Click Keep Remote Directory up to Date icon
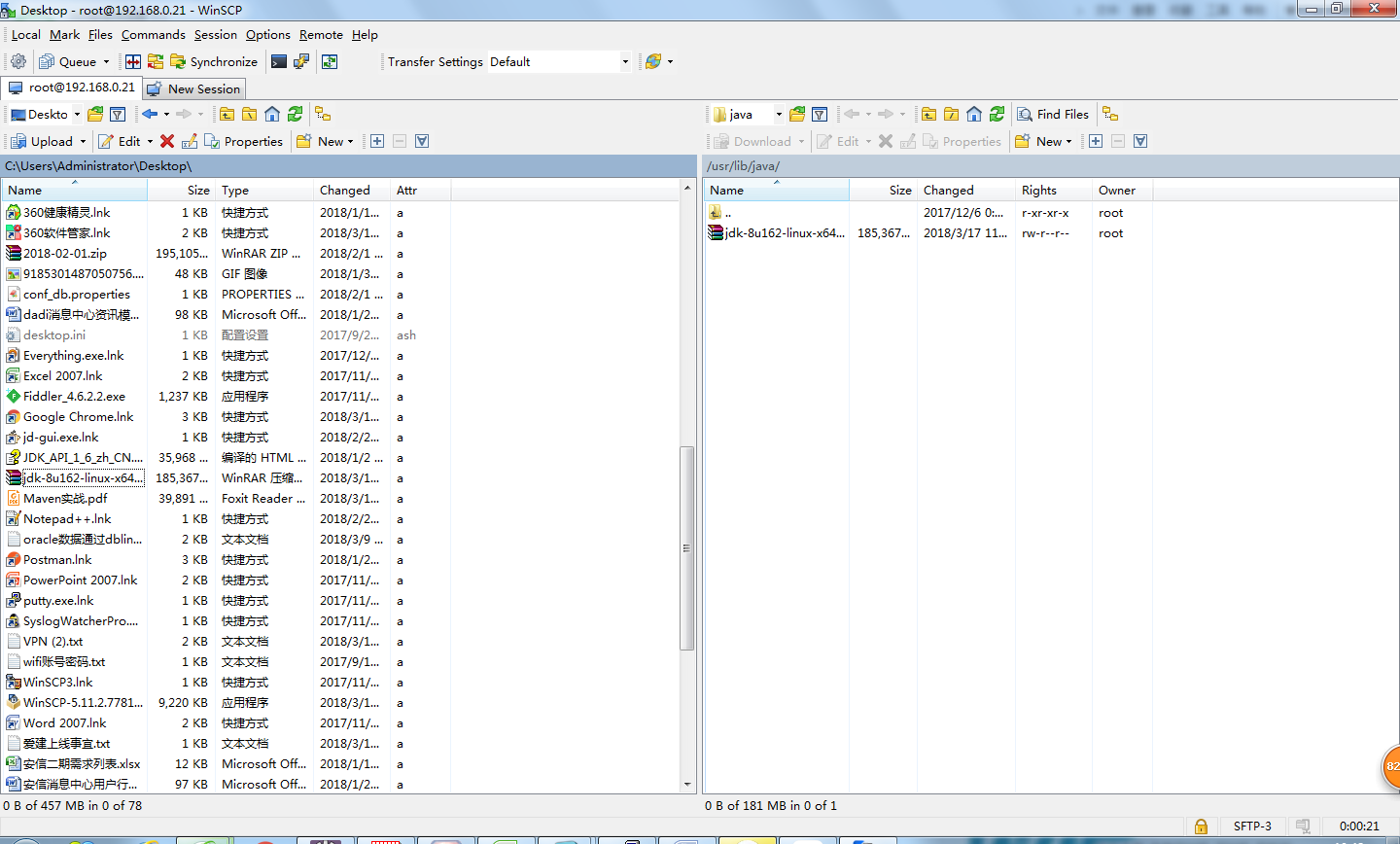1400x844 pixels. tap(330, 61)
